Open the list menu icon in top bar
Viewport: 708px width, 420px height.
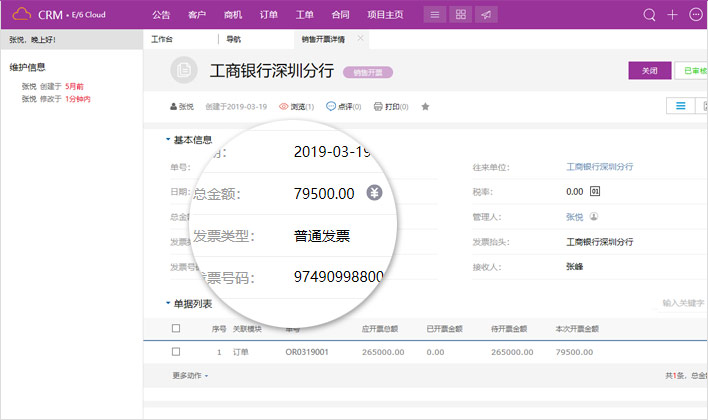pos(434,15)
